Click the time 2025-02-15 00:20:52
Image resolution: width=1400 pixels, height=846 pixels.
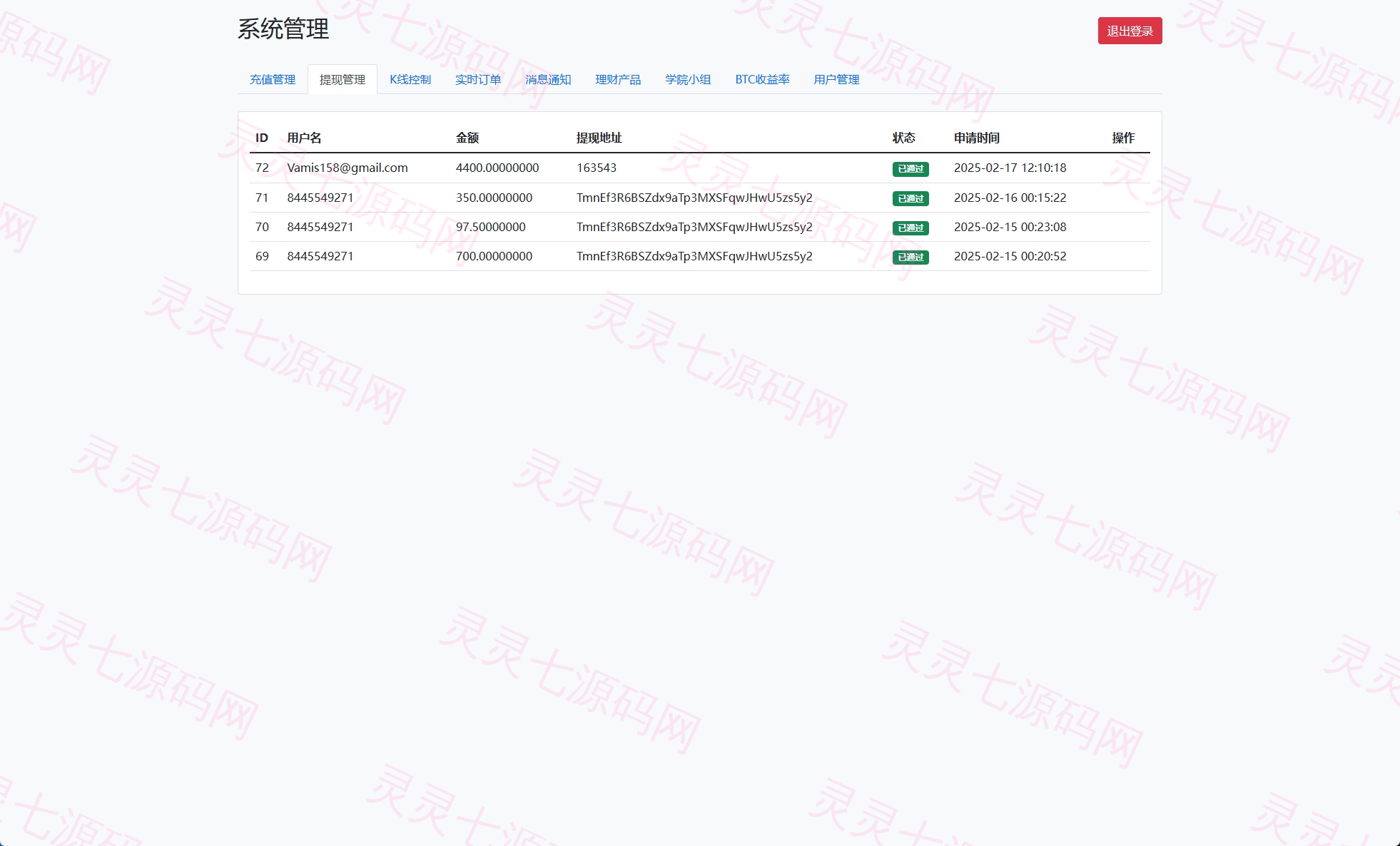(1010, 256)
